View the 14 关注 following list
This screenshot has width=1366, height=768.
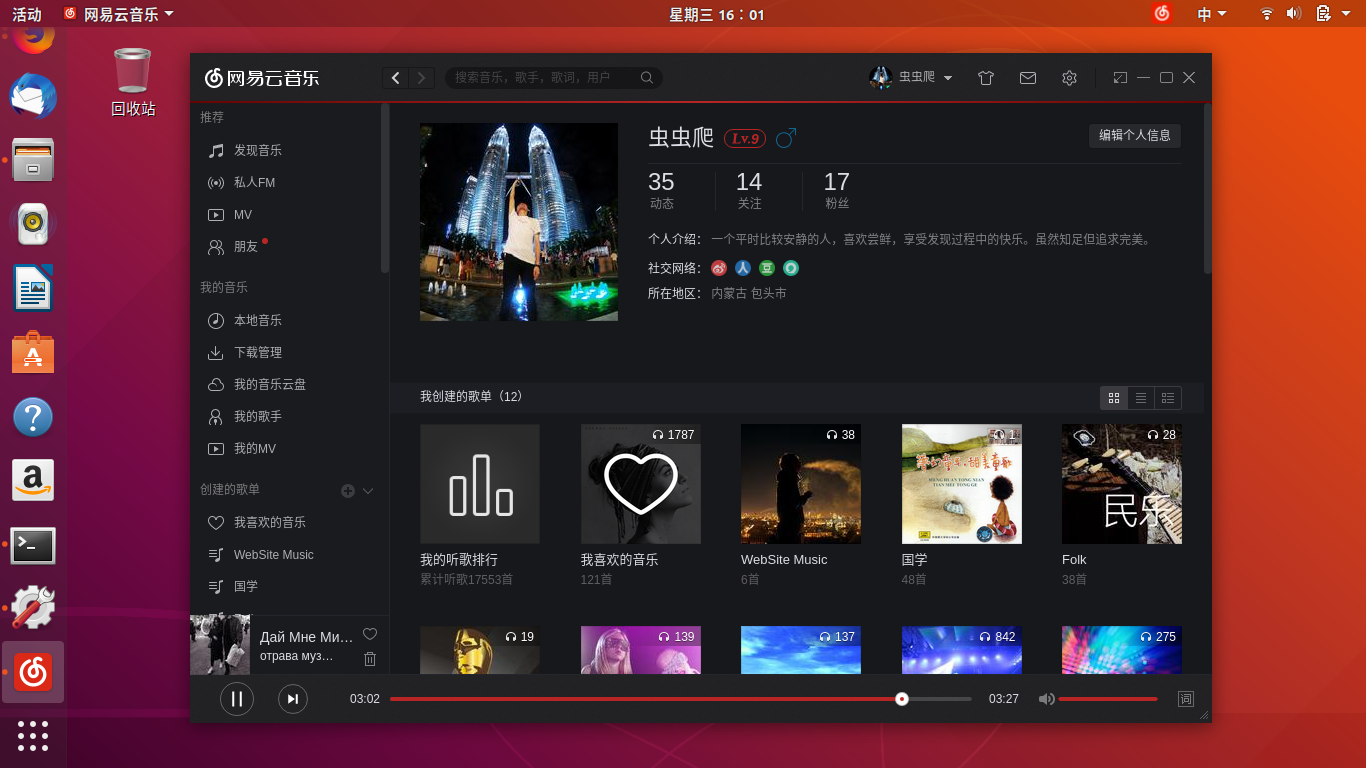[749, 190]
